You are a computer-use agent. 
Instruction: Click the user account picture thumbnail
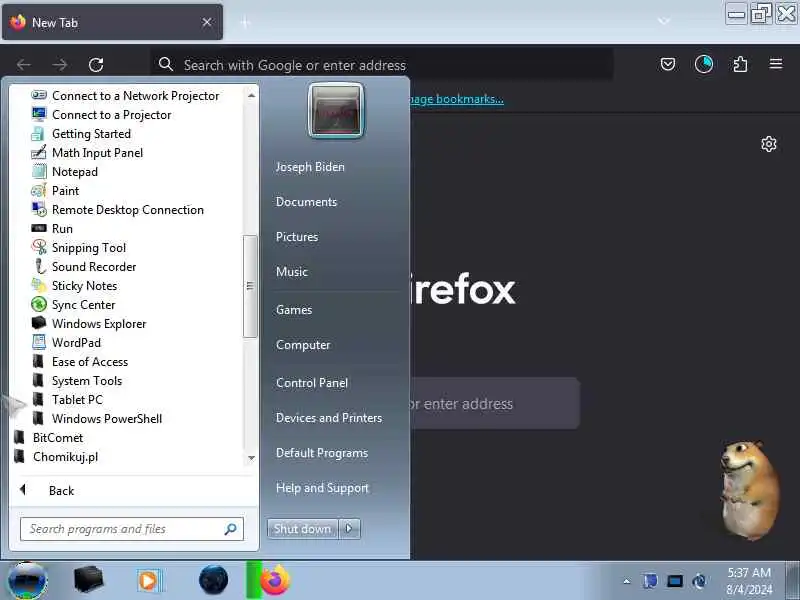tap(336, 111)
